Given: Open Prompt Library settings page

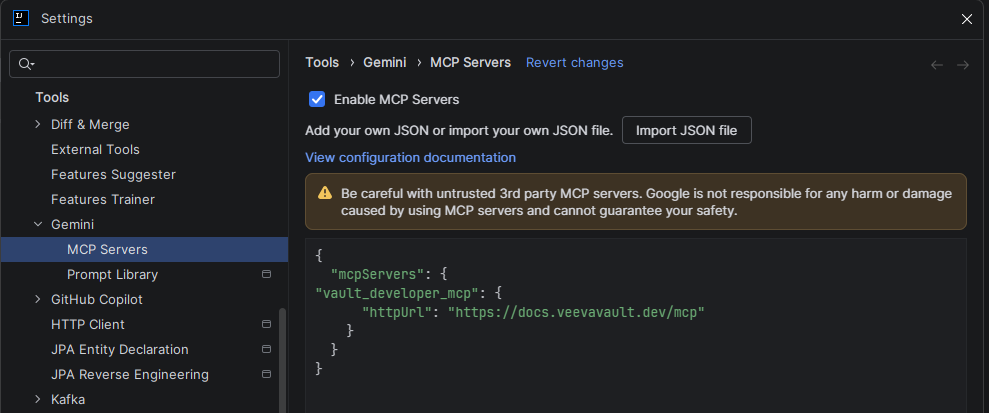Looking at the screenshot, I should point(112,274).
